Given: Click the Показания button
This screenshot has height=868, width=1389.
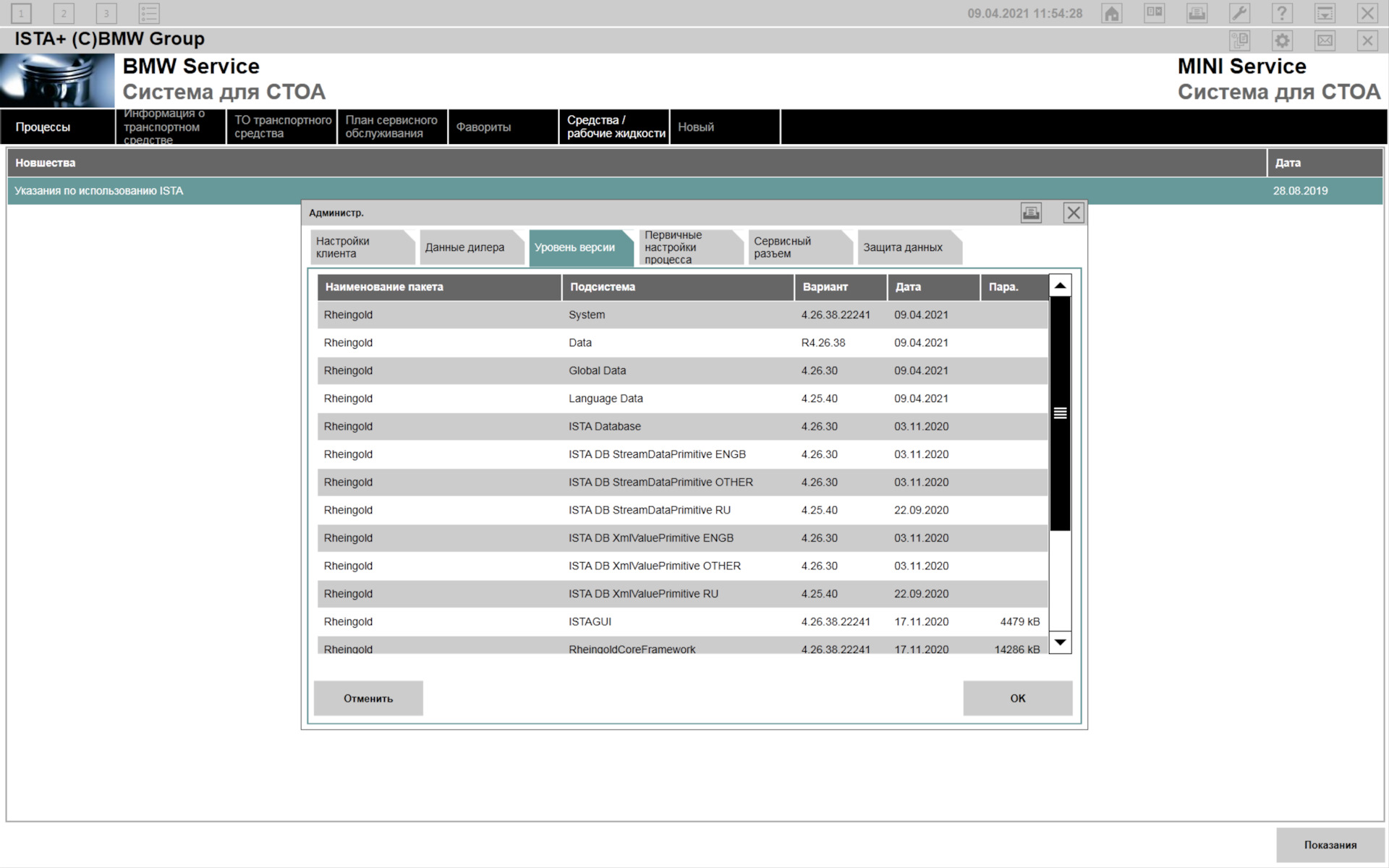Looking at the screenshot, I should (x=1330, y=845).
